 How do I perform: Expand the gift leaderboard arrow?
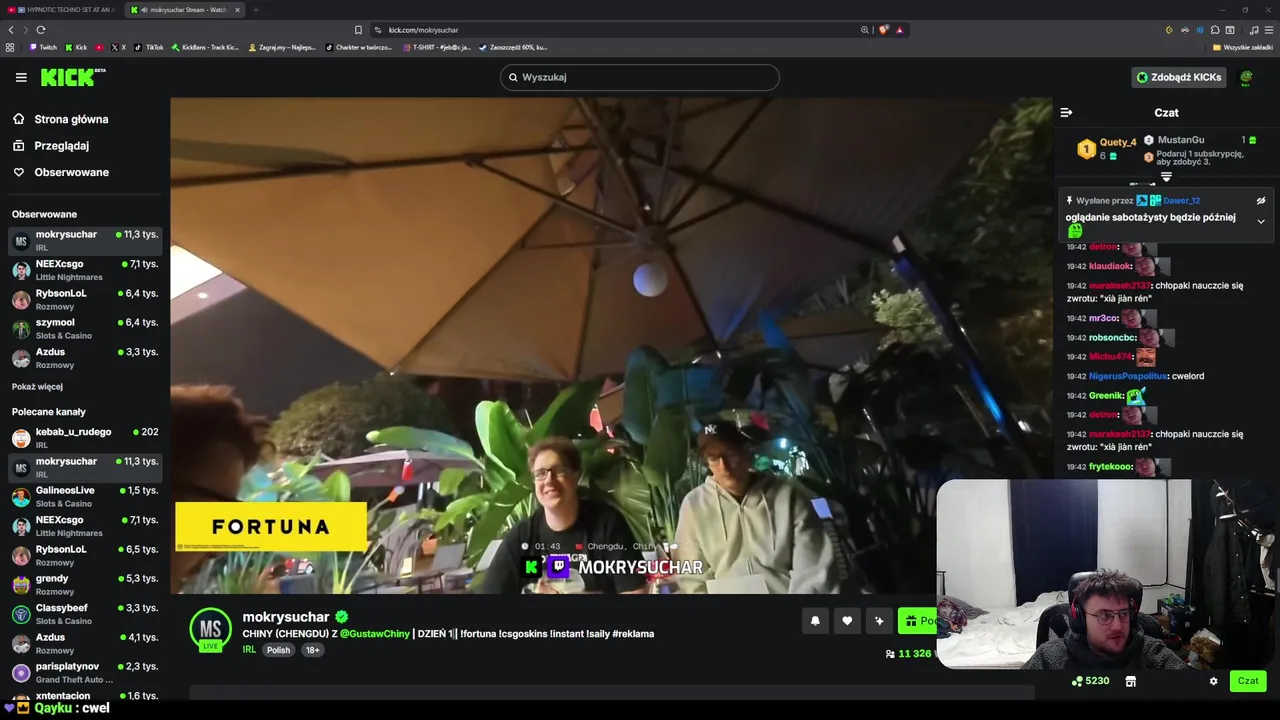[1166, 178]
